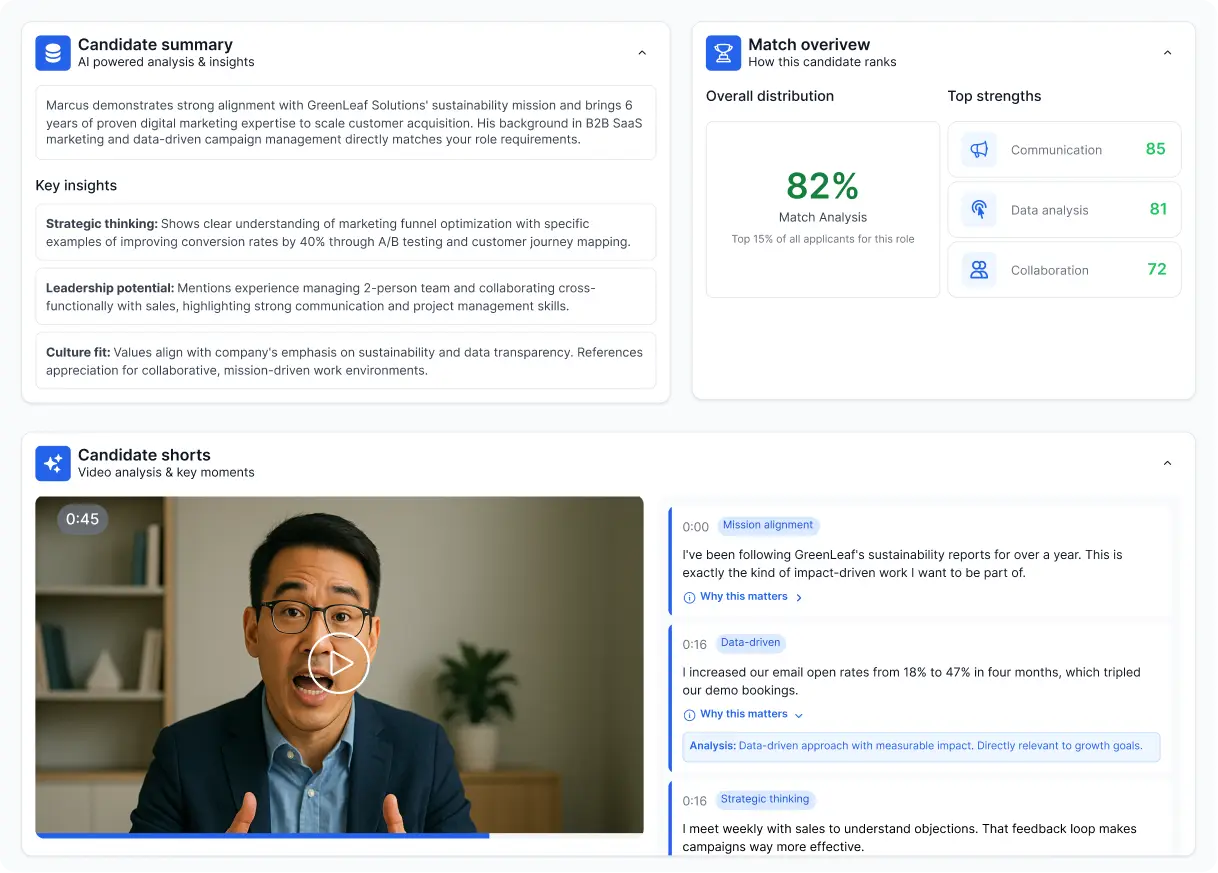
Task: Click the Analysis: Data-driven approach note
Action: tap(921, 746)
